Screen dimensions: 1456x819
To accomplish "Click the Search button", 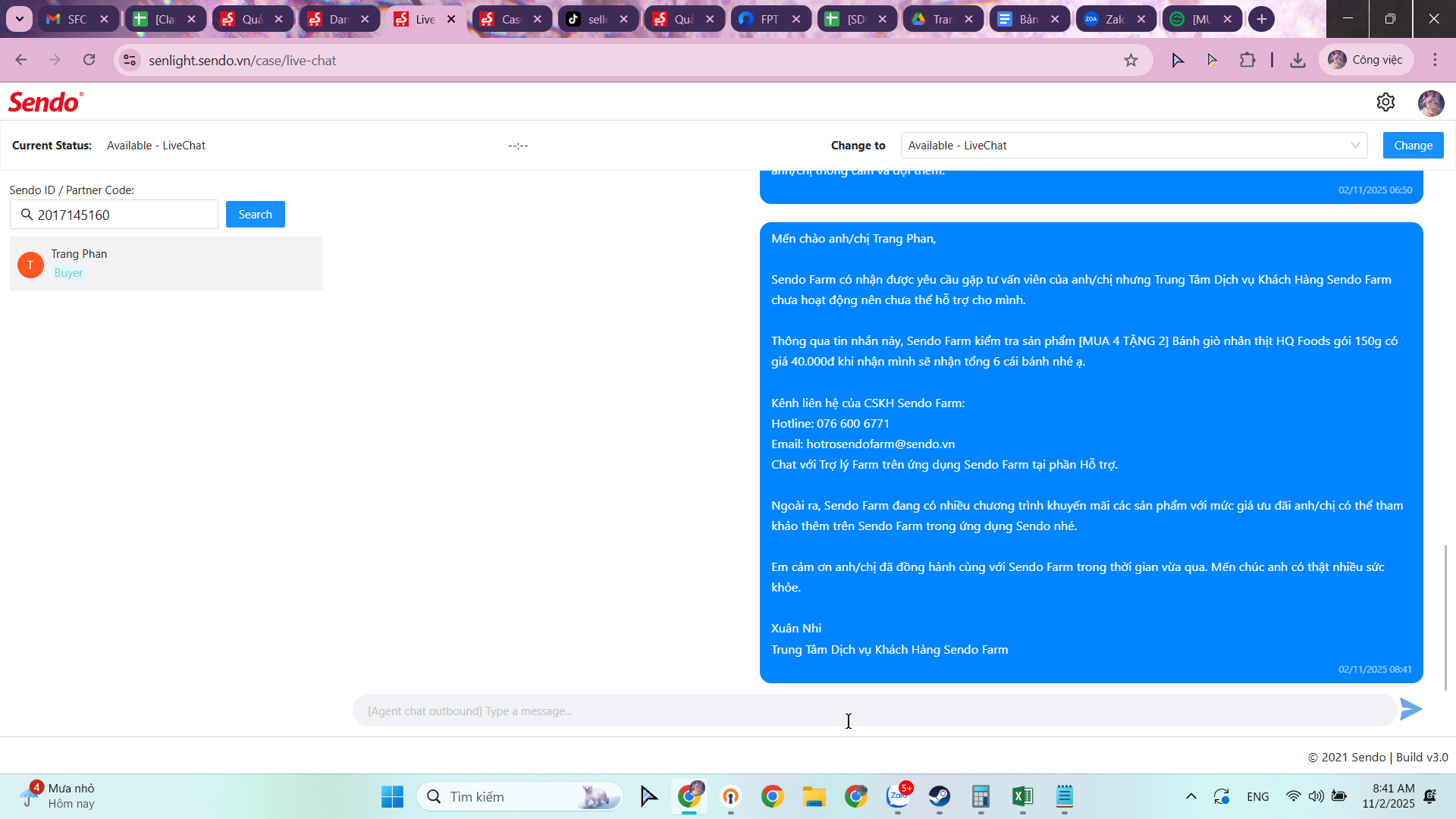I will [255, 215].
